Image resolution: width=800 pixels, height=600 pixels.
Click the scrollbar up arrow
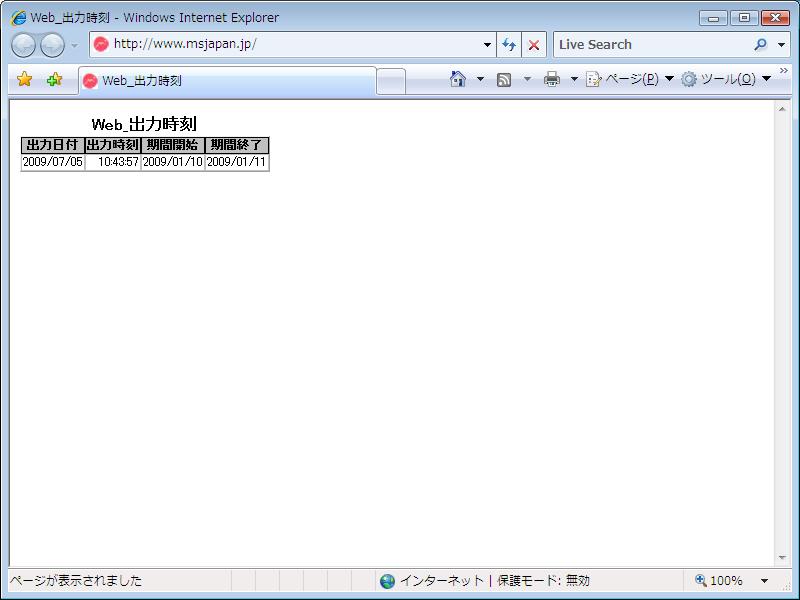click(x=782, y=109)
